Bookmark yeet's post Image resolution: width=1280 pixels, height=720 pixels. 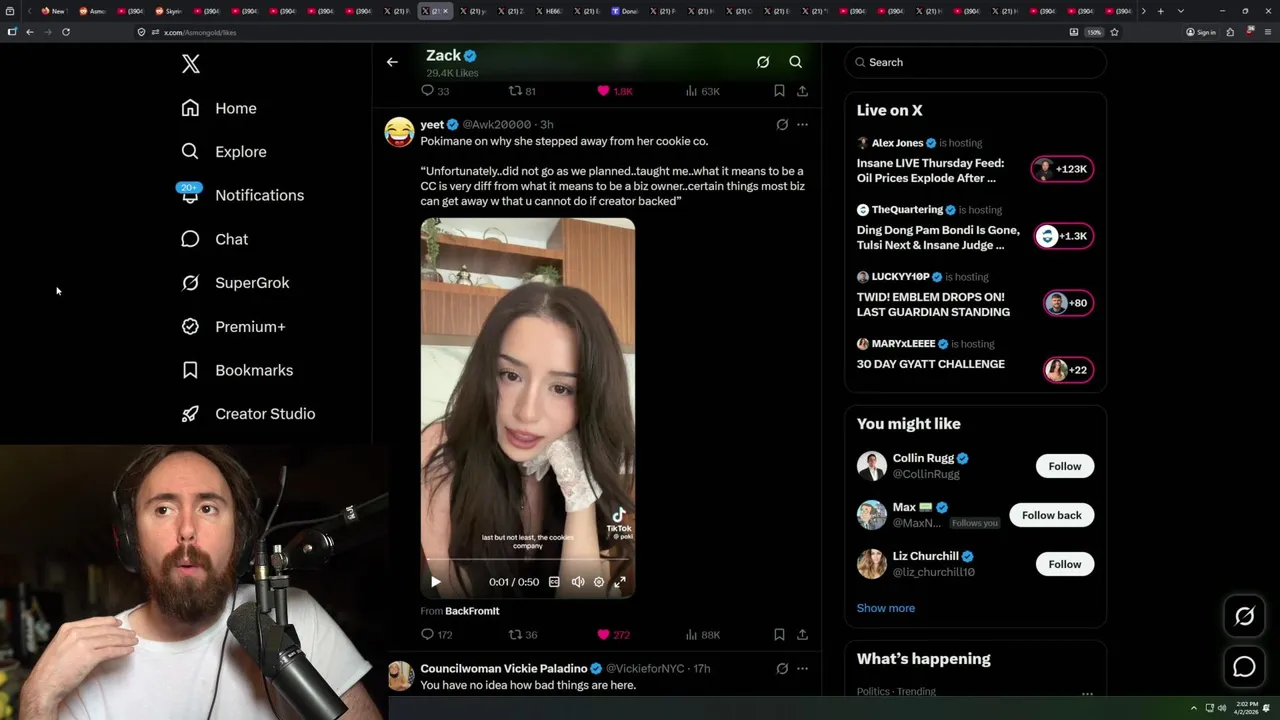coord(779,635)
